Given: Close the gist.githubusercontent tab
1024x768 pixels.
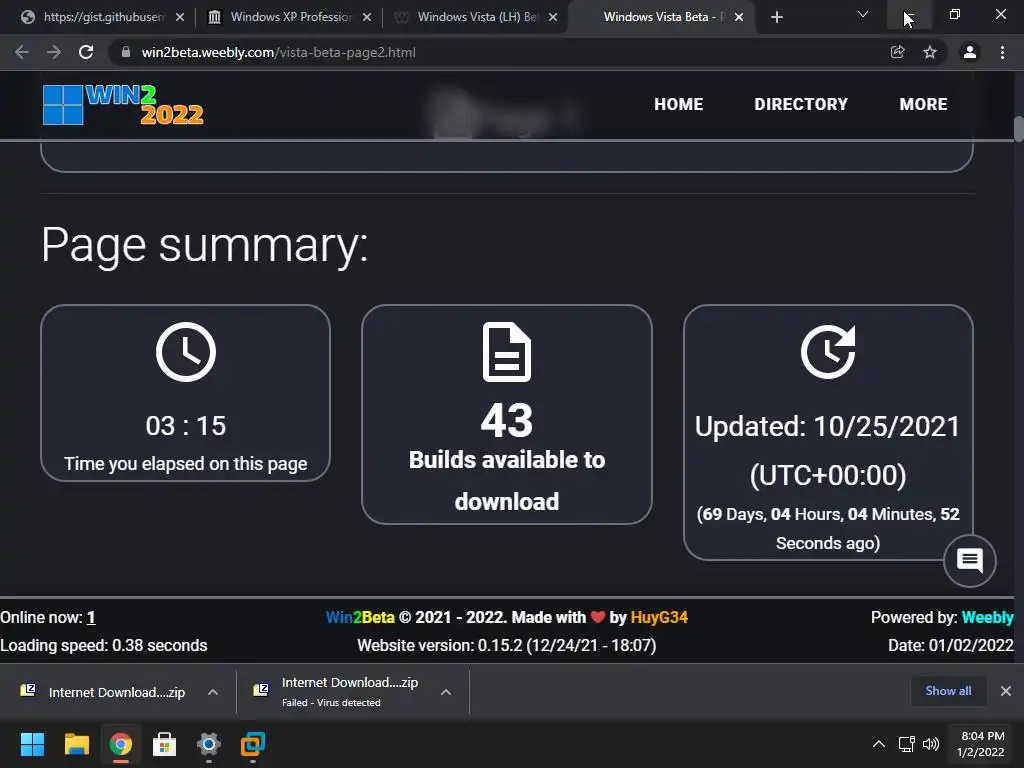Looking at the screenshot, I should (x=180, y=17).
